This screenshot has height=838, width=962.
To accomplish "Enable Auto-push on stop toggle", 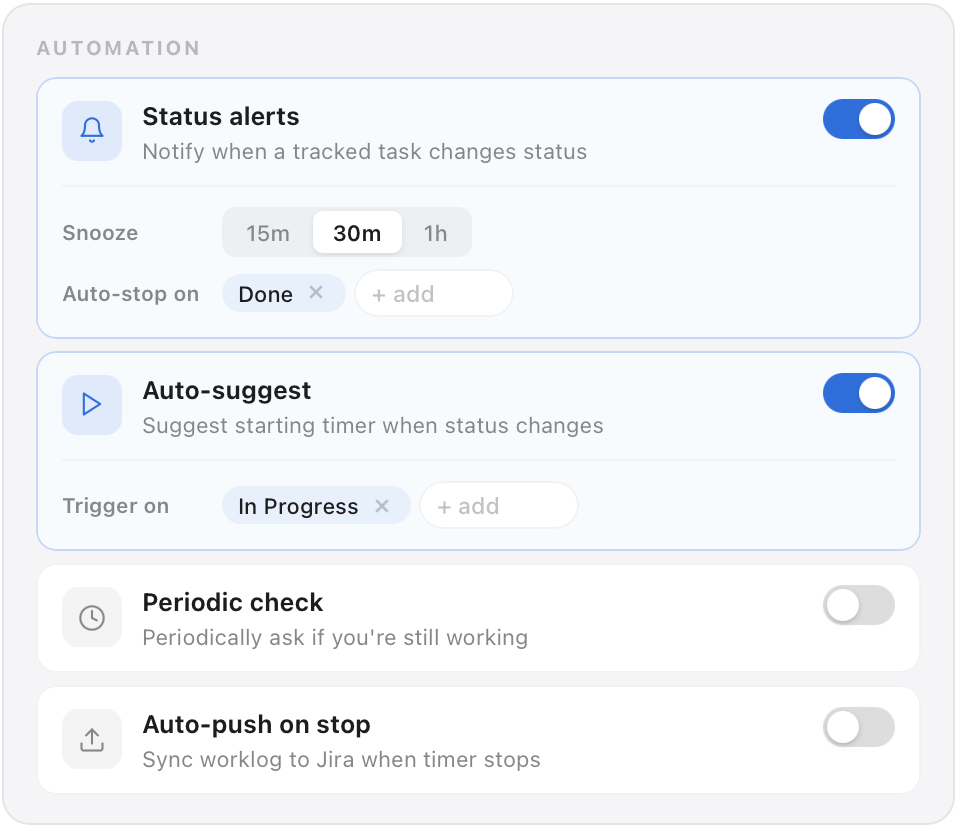I will tap(858, 728).
